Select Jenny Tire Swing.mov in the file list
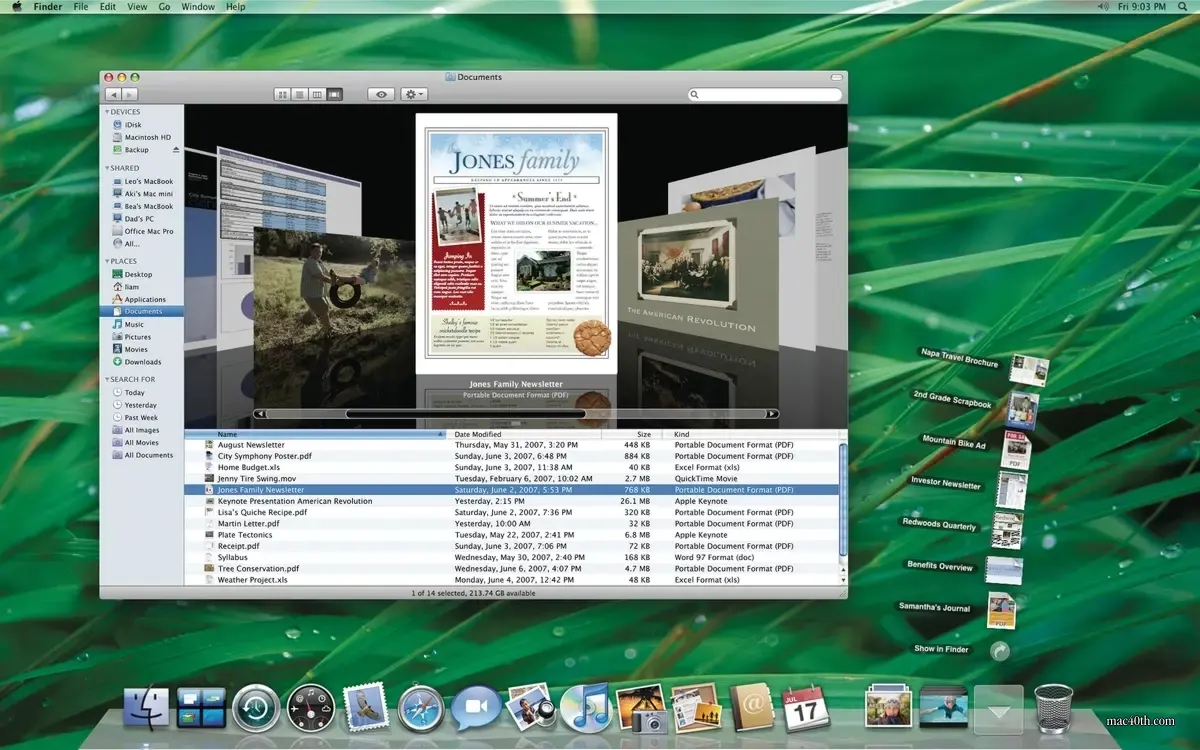Viewport: 1200px width, 750px height. tap(260, 478)
